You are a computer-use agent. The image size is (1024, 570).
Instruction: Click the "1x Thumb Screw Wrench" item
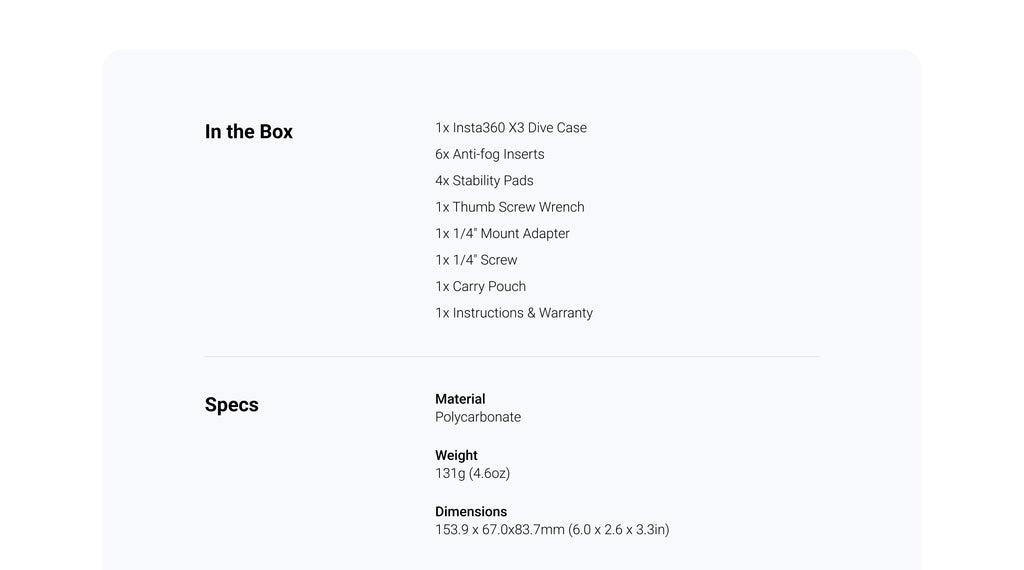[509, 207]
